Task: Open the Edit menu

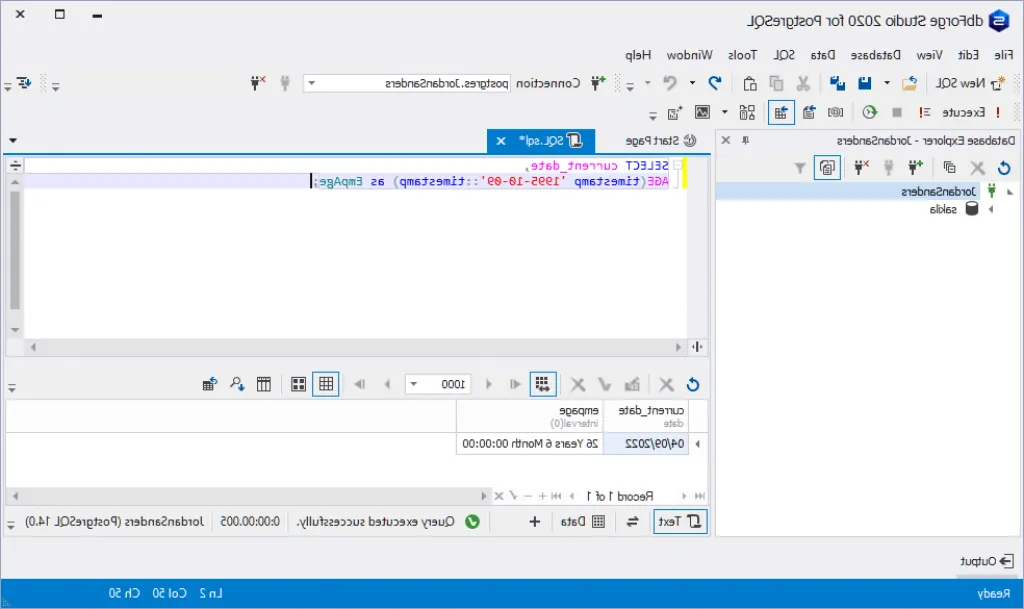Action: tap(968, 55)
